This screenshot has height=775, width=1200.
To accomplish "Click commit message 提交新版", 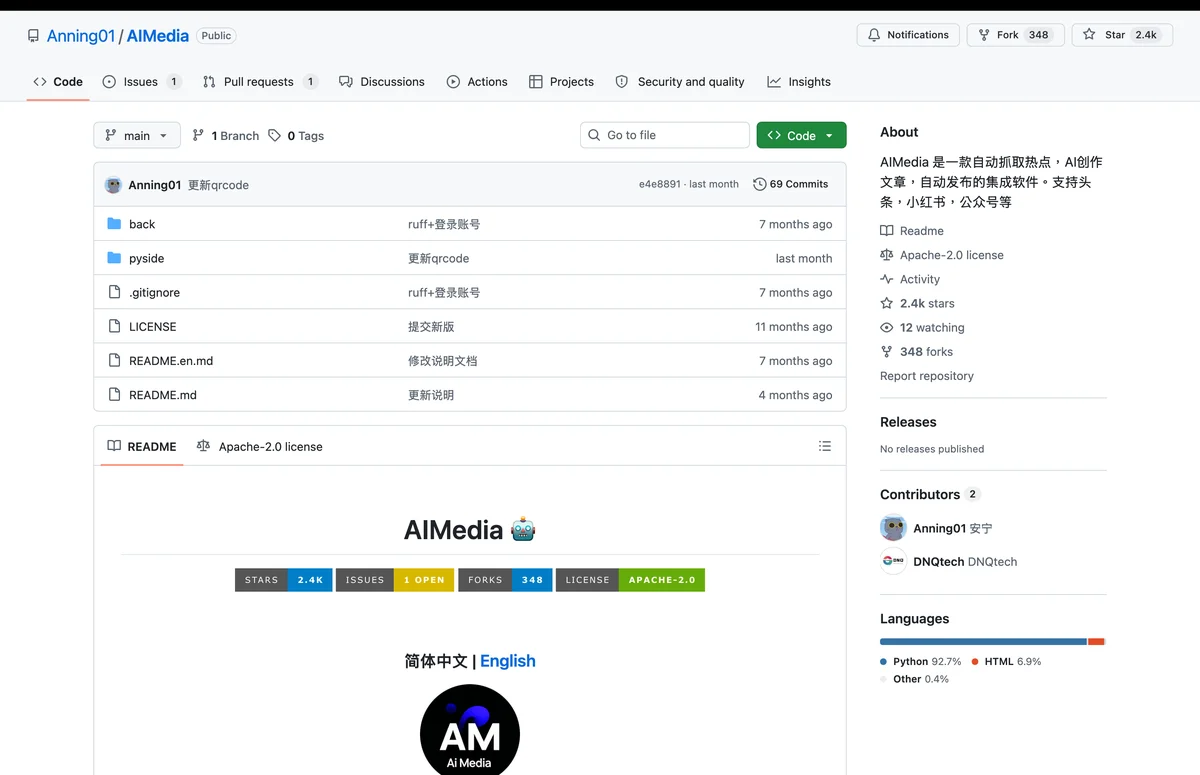I will point(431,327).
